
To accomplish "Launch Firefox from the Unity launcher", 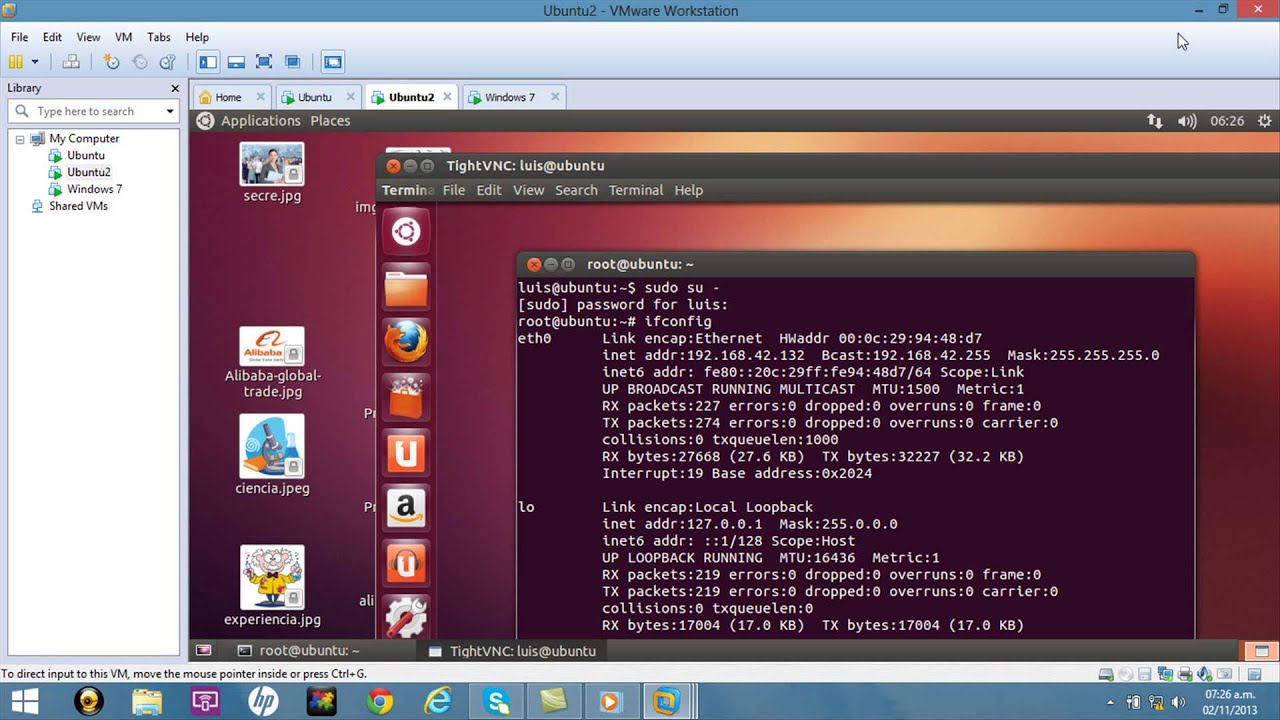I will coord(406,343).
